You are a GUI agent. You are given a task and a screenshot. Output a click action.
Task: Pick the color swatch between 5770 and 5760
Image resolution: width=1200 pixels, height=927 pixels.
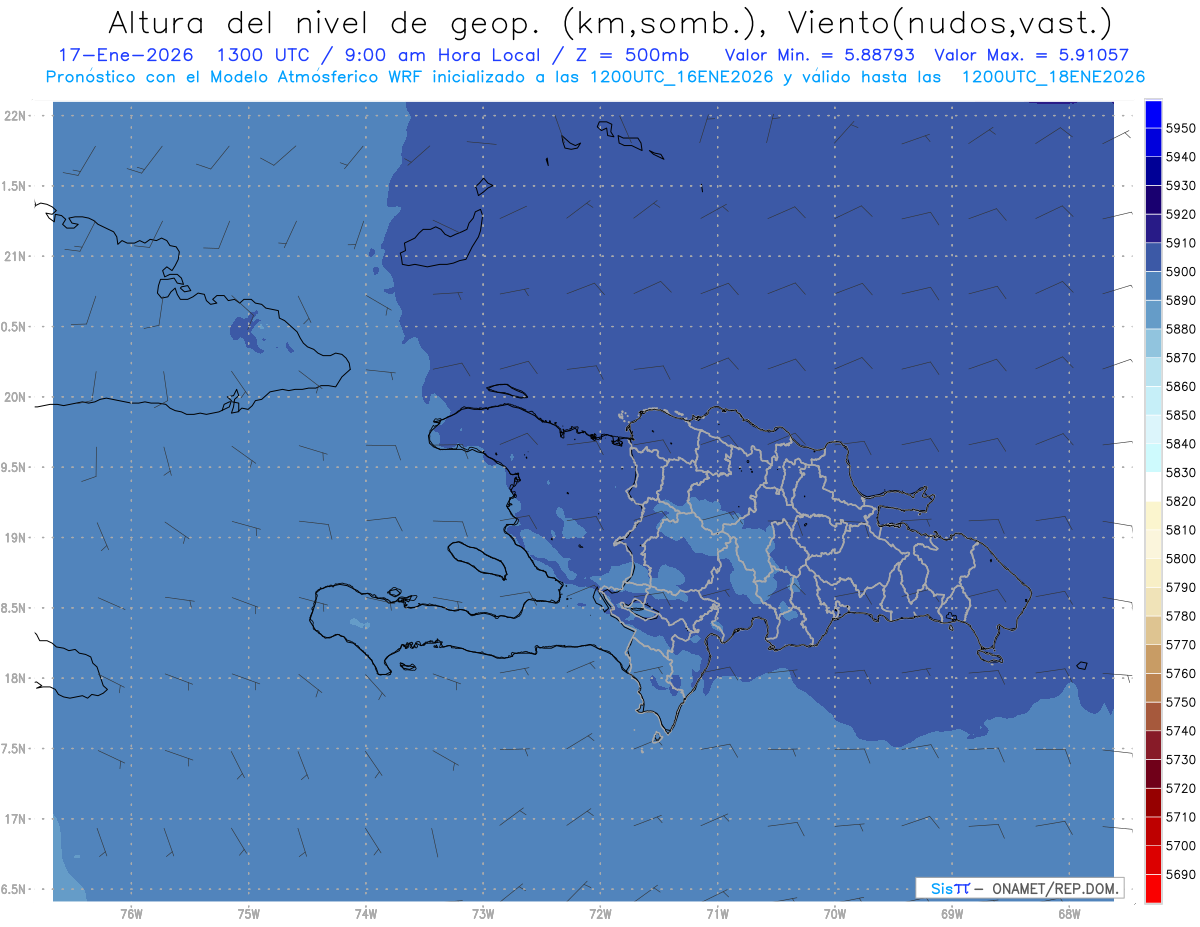click(1152, 659)
